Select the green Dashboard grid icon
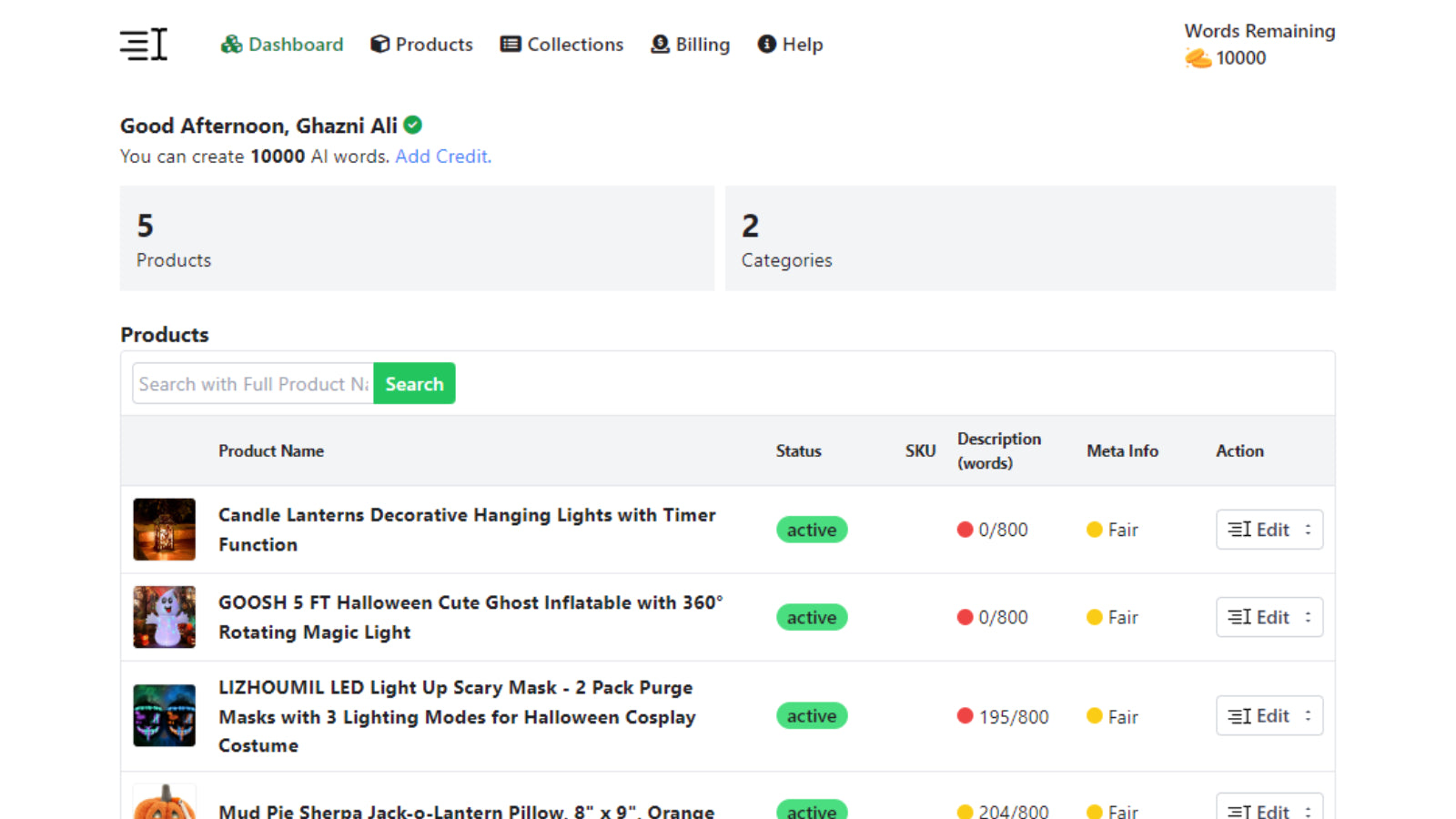1456x819 pixels. point(228,44)
